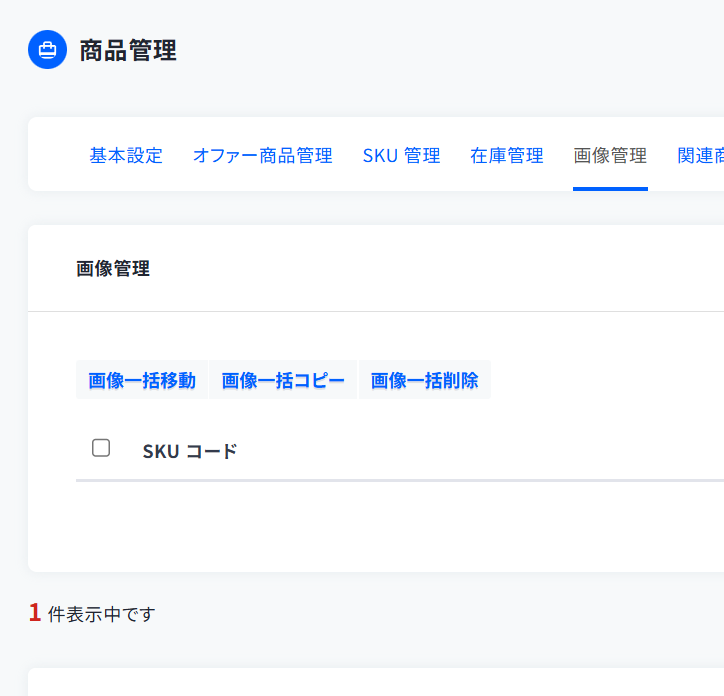Image resolution: width=724 pixels, height=696 pixels.
Task: Tick the select-all checkbox beside SKU コード
Action: pyautogui.click(x=101, y=448)
